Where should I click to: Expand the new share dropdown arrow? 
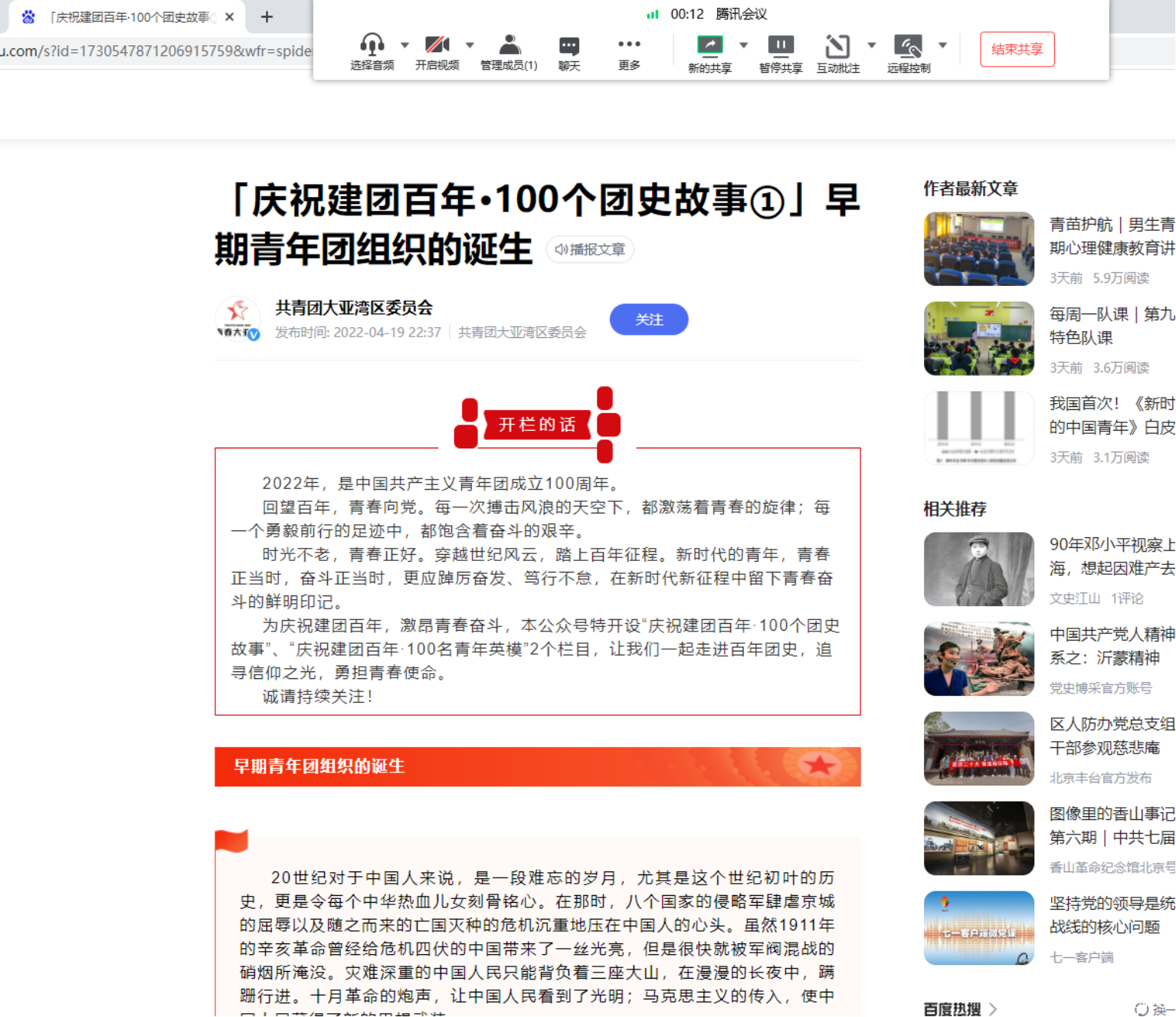743,45
